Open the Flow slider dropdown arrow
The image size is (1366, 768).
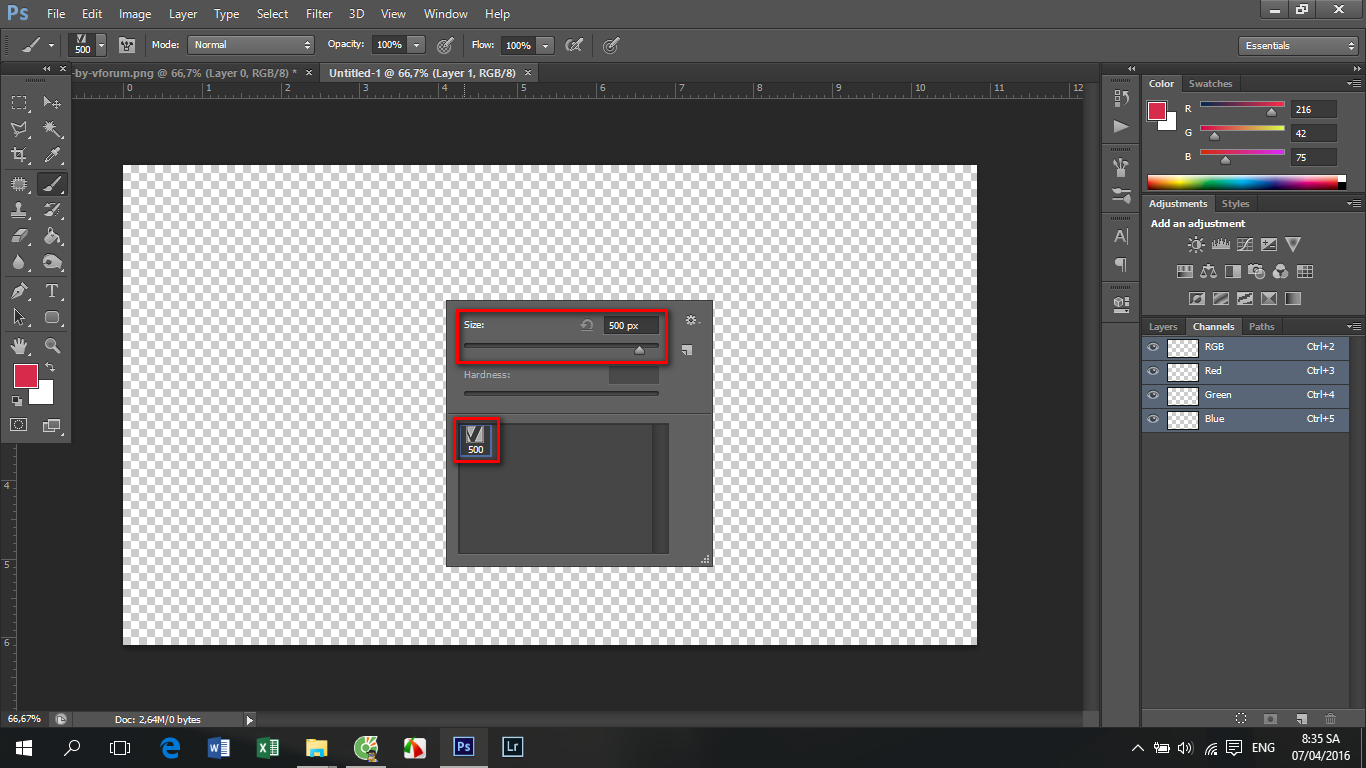click(545, 45)
